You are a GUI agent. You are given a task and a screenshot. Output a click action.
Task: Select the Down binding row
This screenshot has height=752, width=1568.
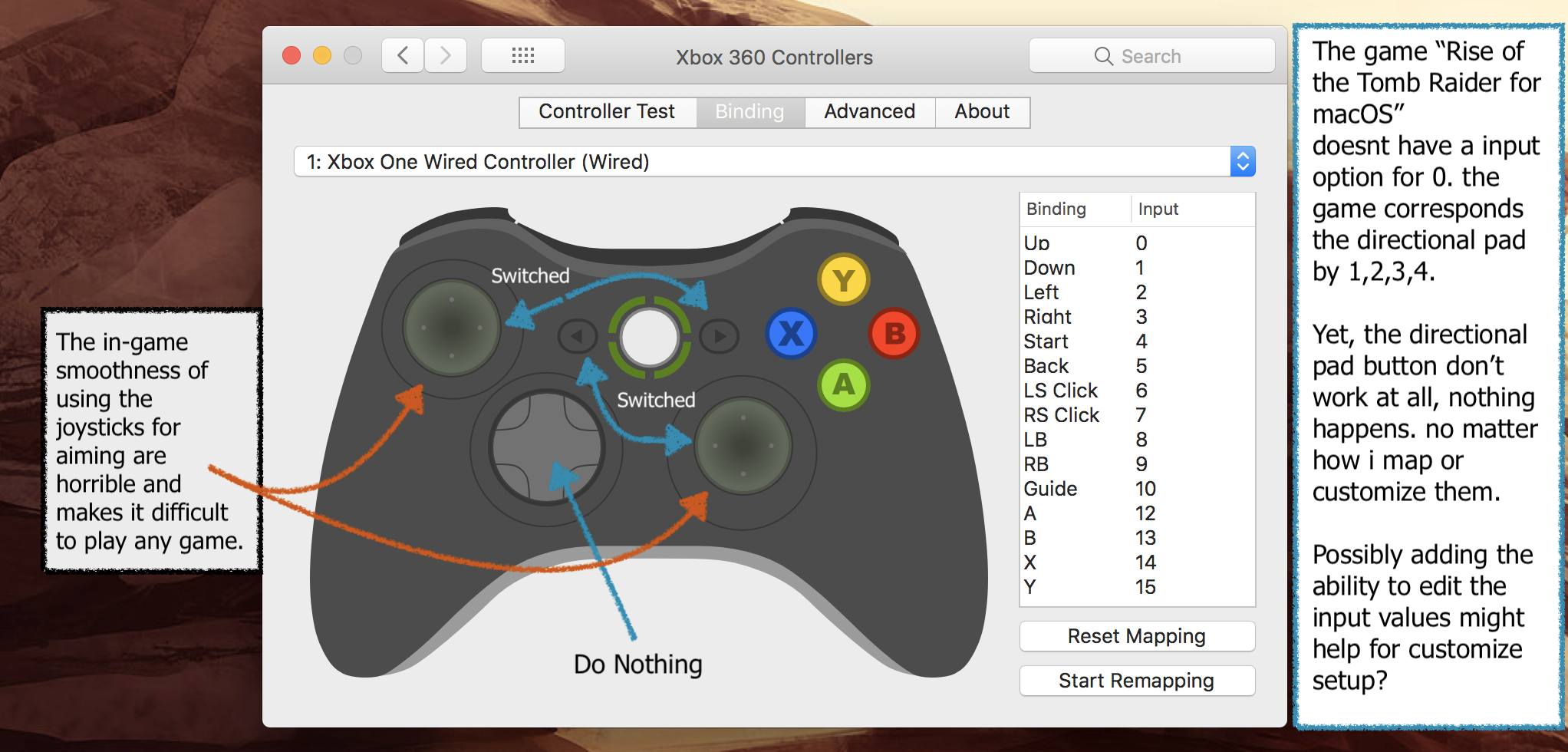click(1137, 268)
